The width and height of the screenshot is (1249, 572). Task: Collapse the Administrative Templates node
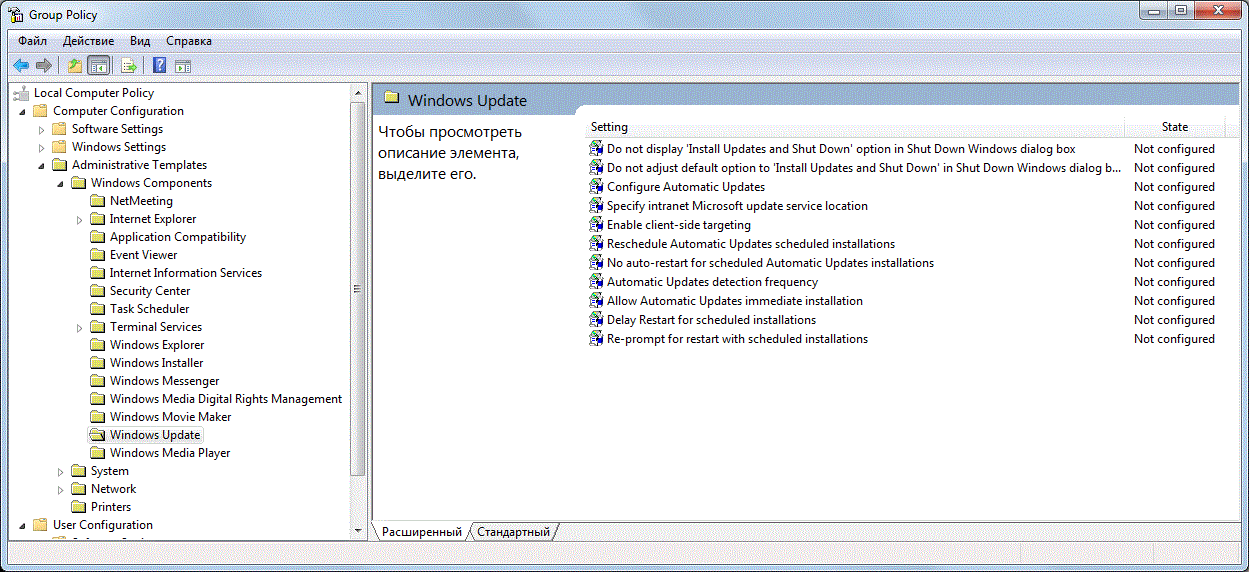point(41,165)
